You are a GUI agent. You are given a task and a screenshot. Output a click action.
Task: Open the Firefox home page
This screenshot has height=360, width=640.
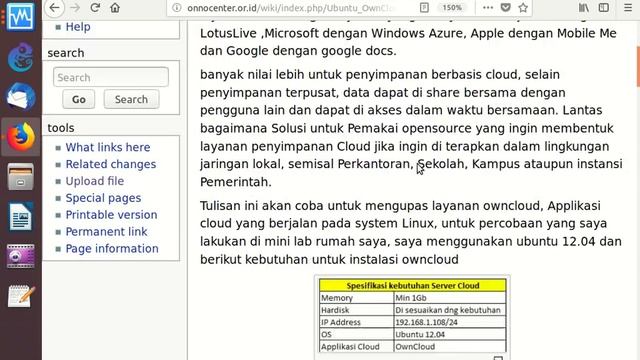115,7
